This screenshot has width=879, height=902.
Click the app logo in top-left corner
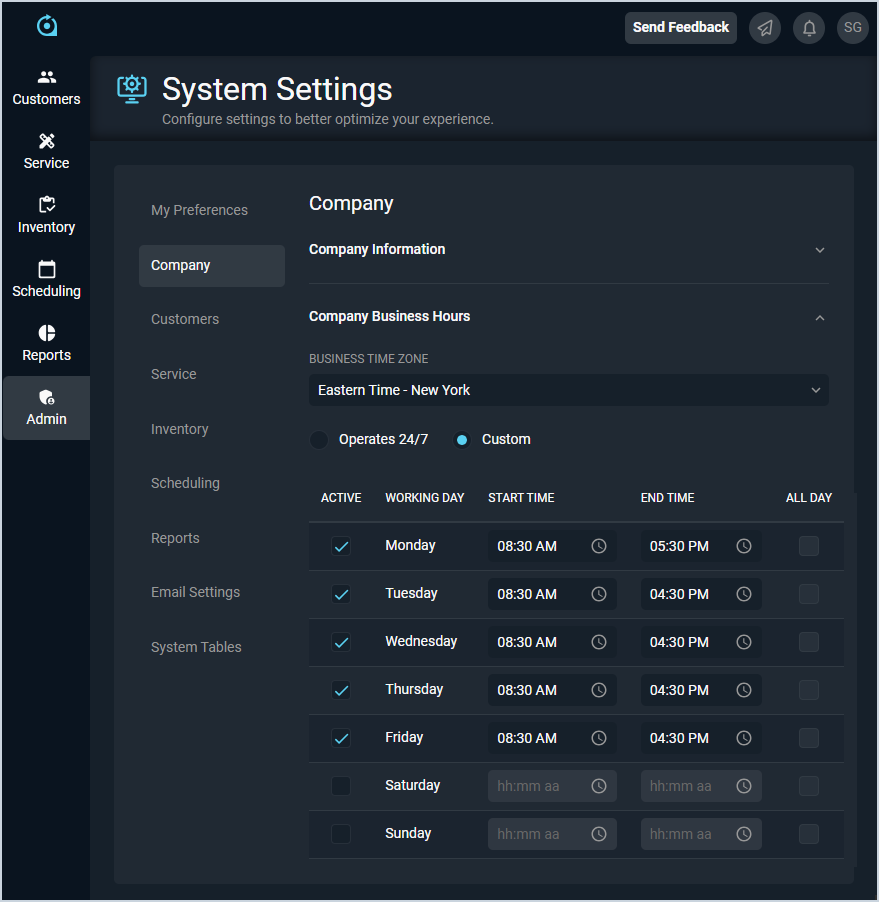[46, 26]
